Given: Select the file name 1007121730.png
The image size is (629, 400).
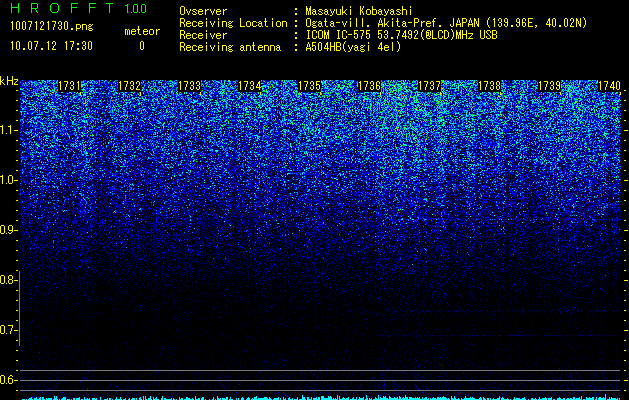Looking at the screenshot, I should (x=52, y=27).
